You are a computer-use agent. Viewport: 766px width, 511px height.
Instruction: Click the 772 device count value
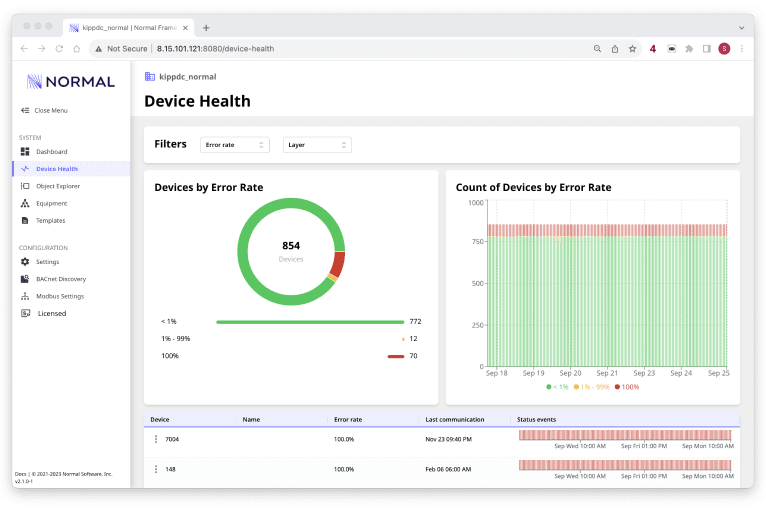click(x=415, y=321)
